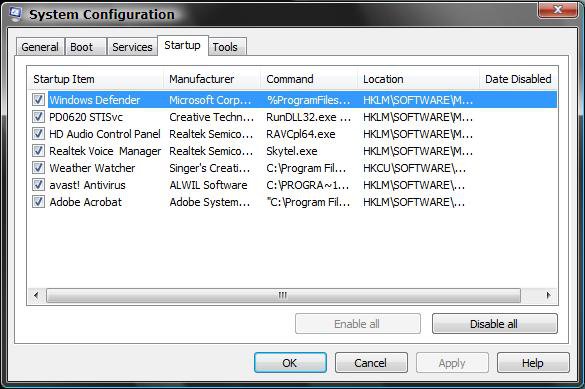Viewport: 585px width, 389px height.
Task: Confirm with the OK button
Action: point(290,363)
